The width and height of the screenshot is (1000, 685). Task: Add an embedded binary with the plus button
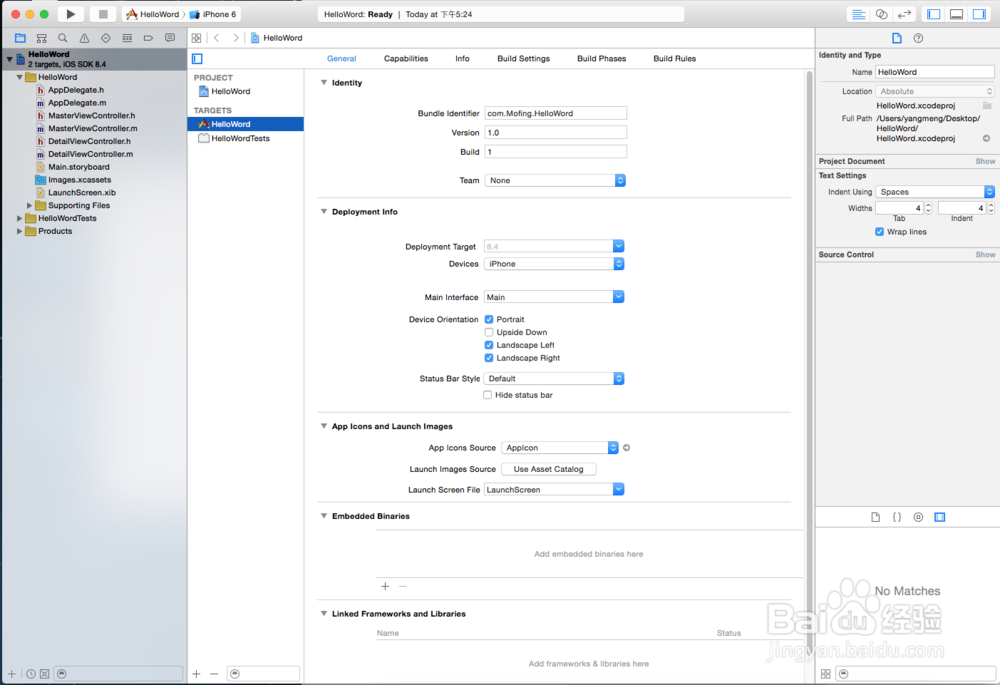coord(385,586)
